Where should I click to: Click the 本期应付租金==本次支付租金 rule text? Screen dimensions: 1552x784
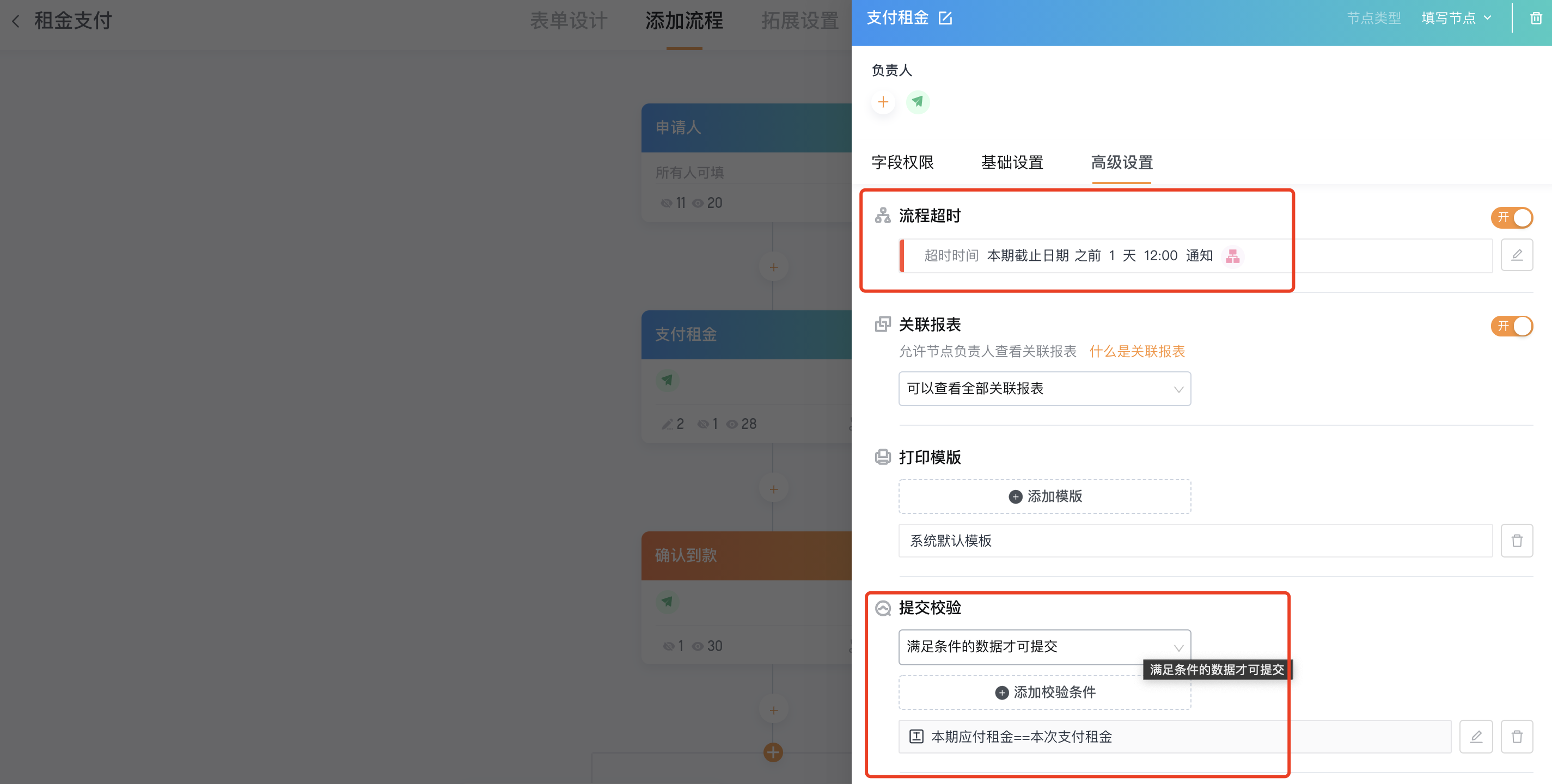pyautogui.click(x=1021, y=737)
